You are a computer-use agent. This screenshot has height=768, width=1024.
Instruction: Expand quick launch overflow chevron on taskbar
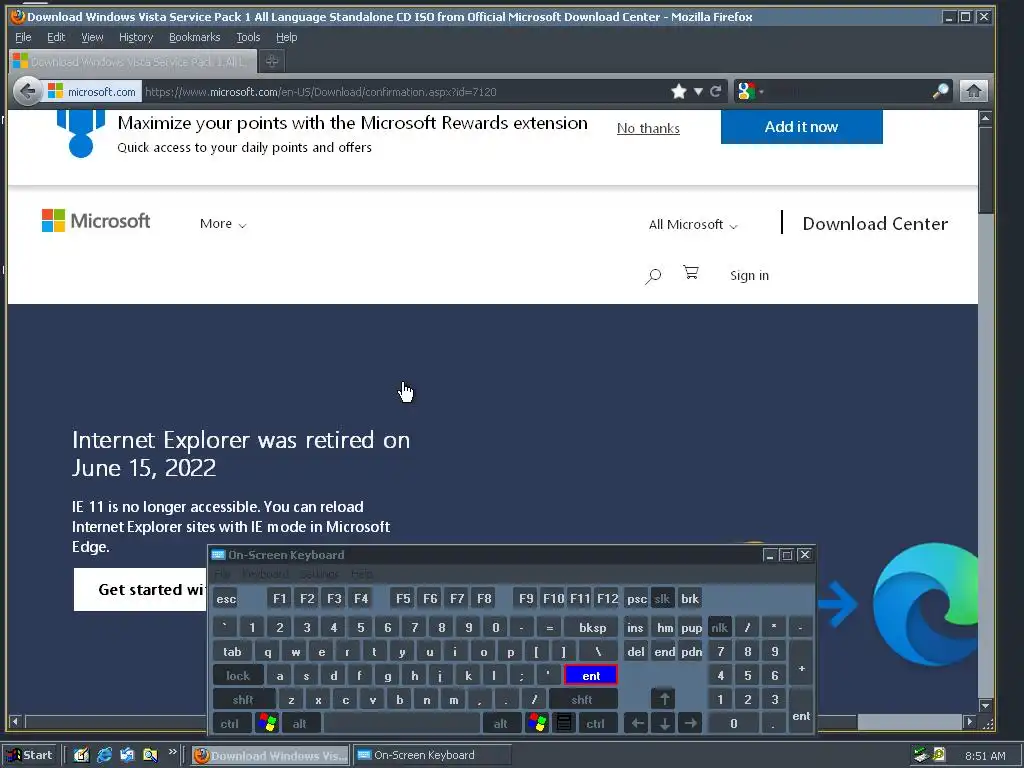172,752
